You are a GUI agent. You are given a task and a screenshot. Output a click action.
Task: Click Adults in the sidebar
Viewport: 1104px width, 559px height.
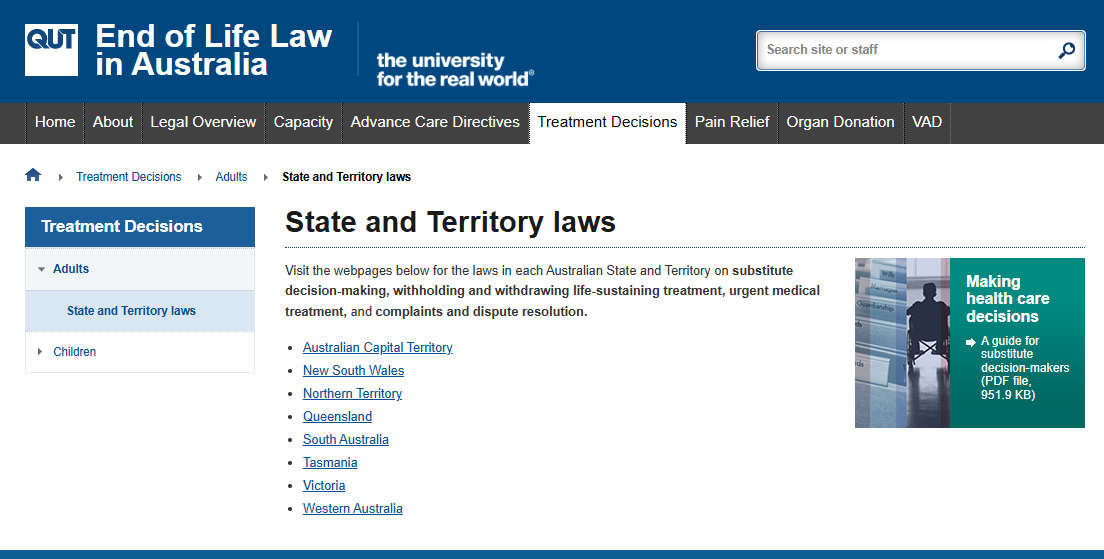[x=71, y=269]
